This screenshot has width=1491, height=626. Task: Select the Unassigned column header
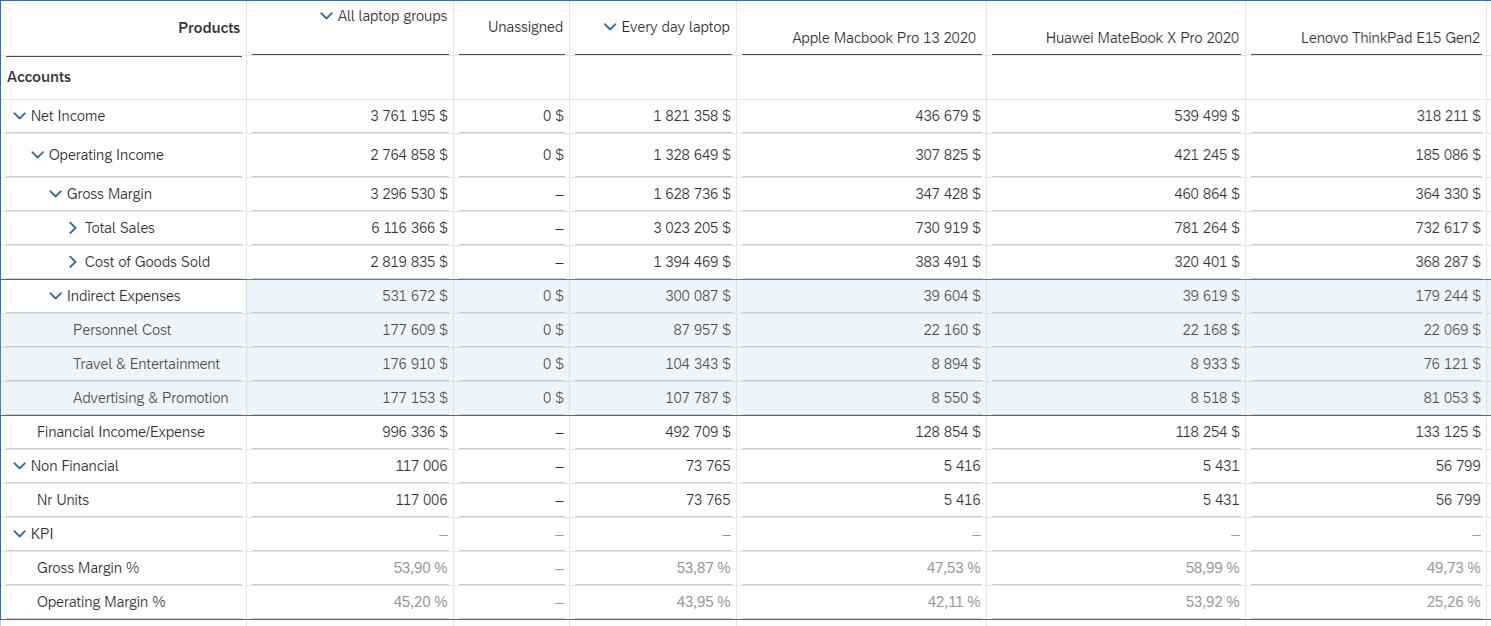point(525,27)
